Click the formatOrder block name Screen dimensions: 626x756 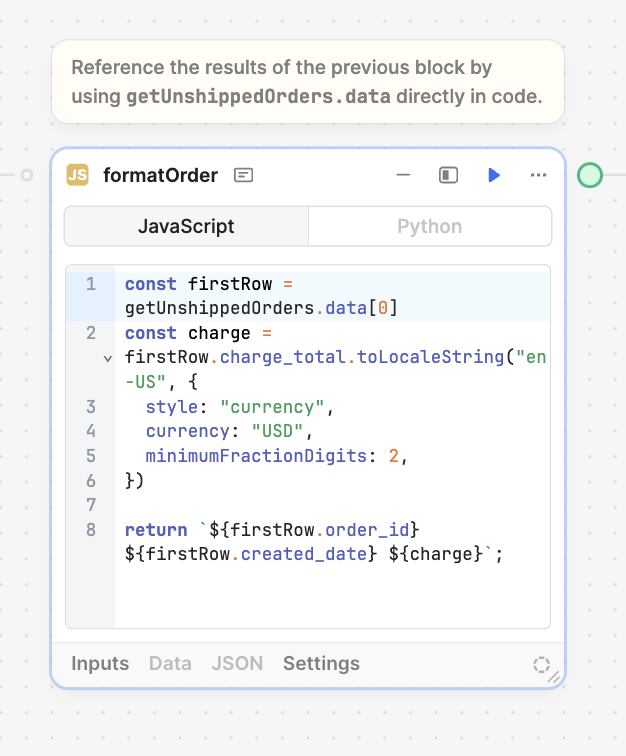(160, 175)
